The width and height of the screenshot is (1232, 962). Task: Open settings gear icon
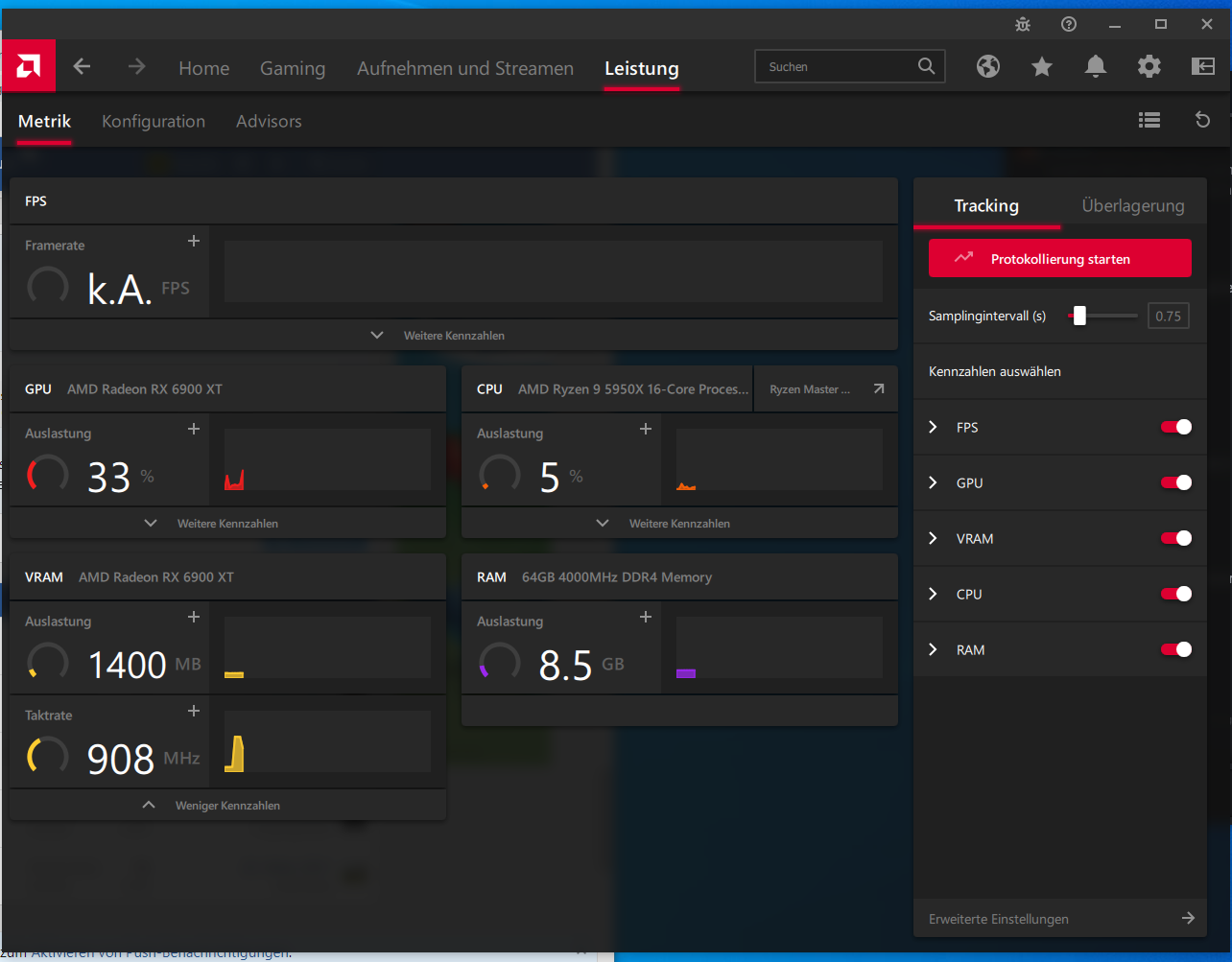1149,66
